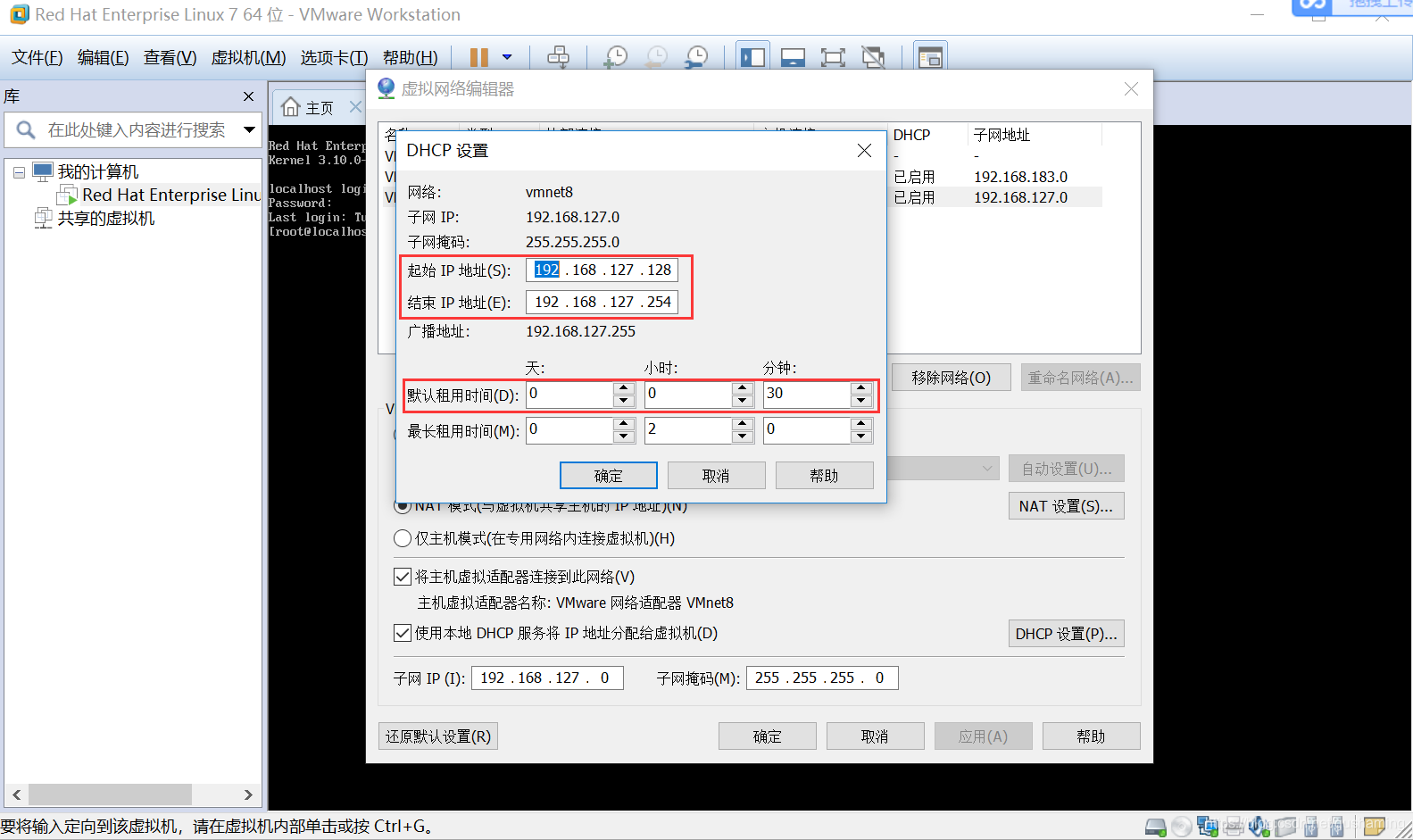Take a snapshot with clock-plus icon
Image resolution: width=1413 pixels, height=840 pixels.
tap(615, 57)
